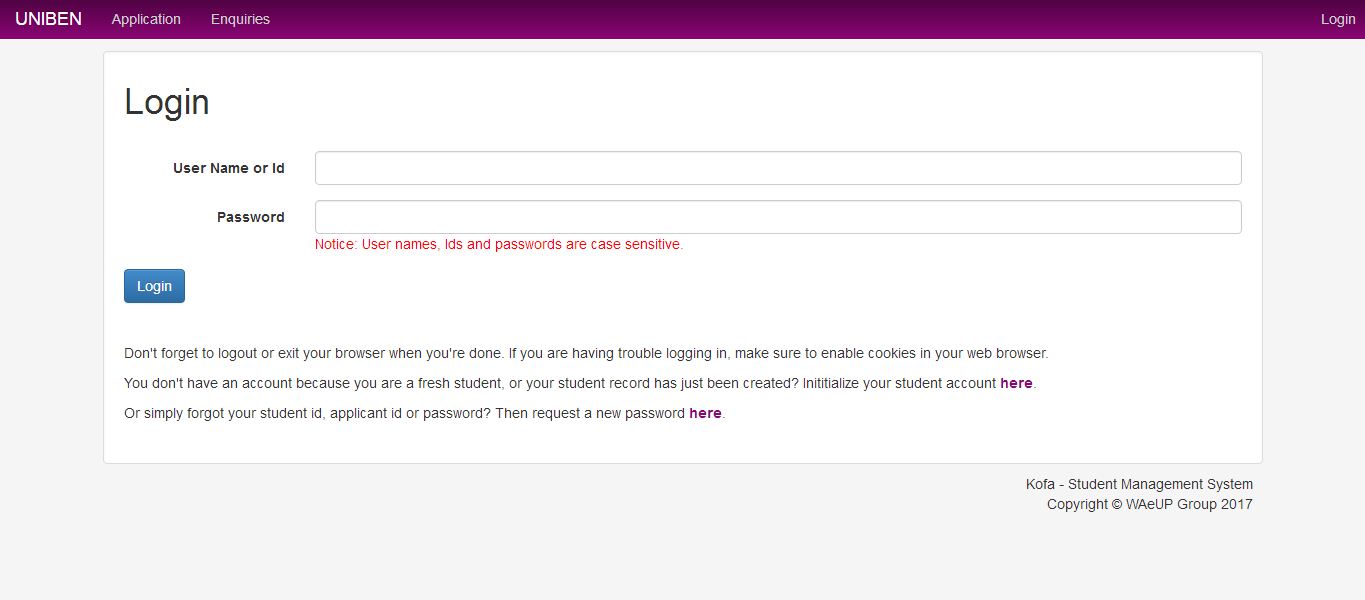Screen dimensions: 1365x600
Task: Focus the User Name or Id field
Action: pos(777,168)
